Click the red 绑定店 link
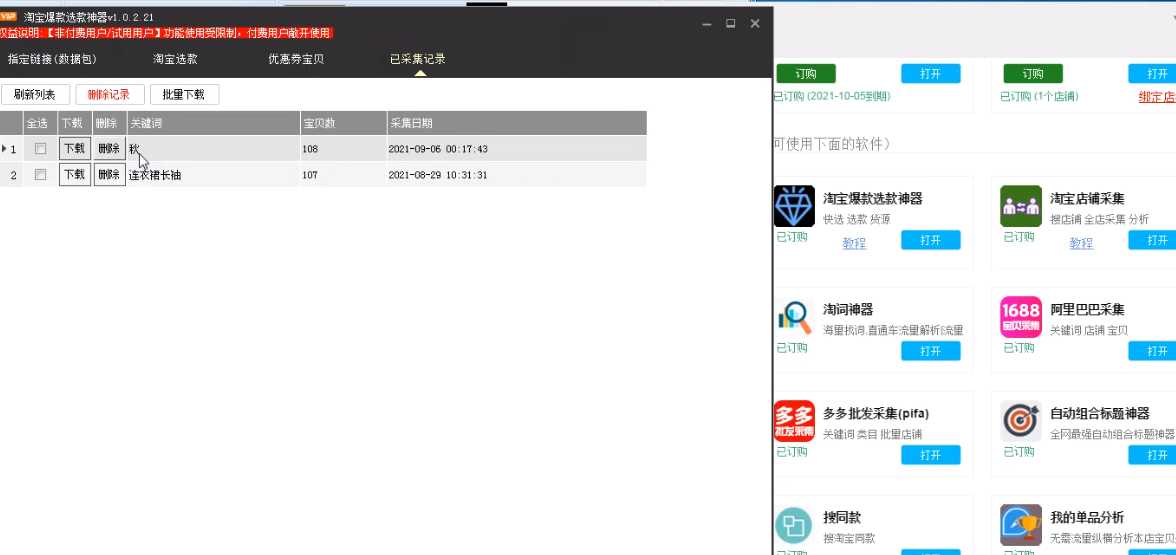 point(1157,97)
